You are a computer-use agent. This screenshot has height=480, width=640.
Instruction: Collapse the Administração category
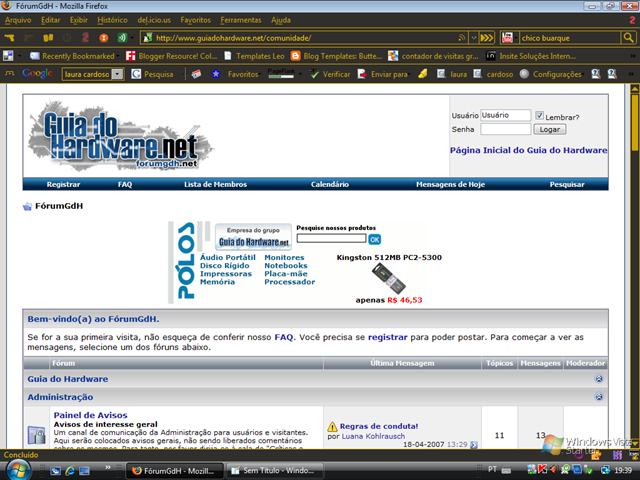(x=598, y=396)
